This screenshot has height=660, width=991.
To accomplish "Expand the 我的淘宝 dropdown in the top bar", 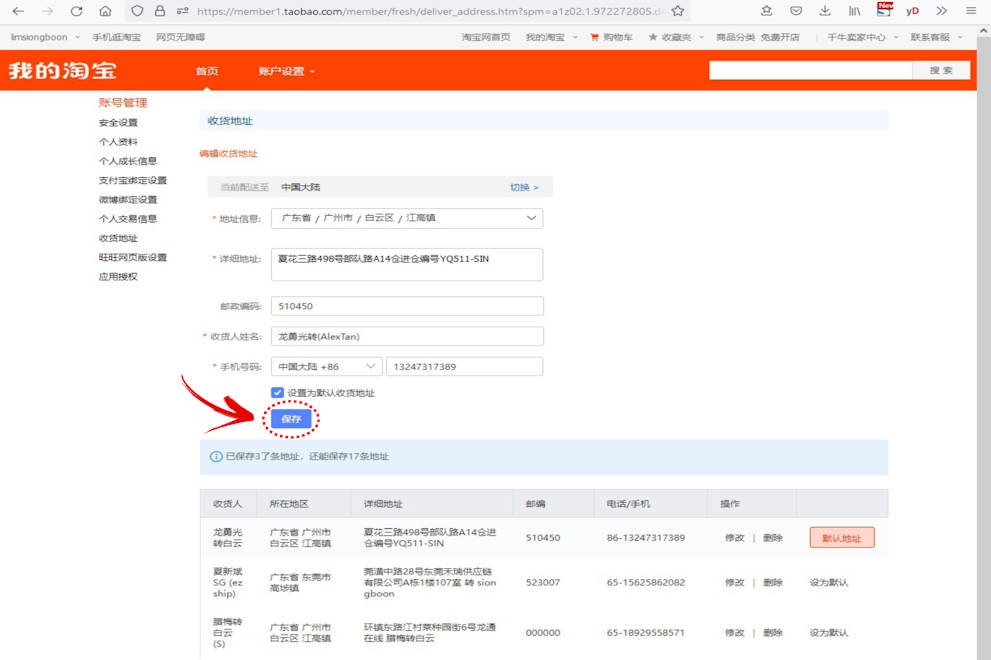I will coord(551,37).
